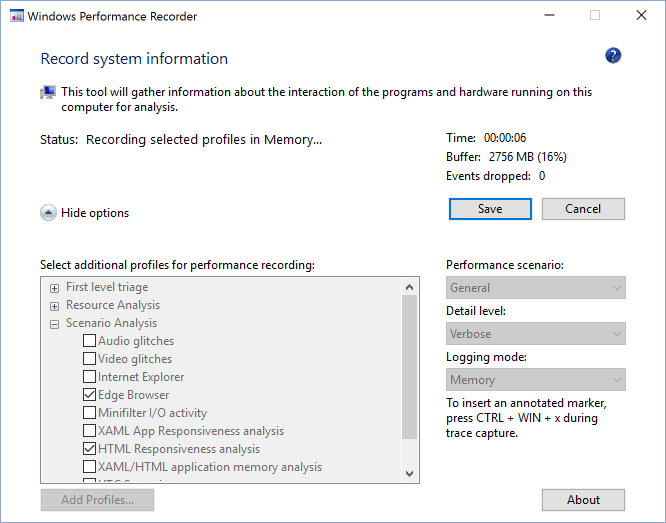Image resolution: width=666 pixels, height=523 pixels.
Task: Close the Windows Performance Recorder window
Action: [x=641, y=16]
